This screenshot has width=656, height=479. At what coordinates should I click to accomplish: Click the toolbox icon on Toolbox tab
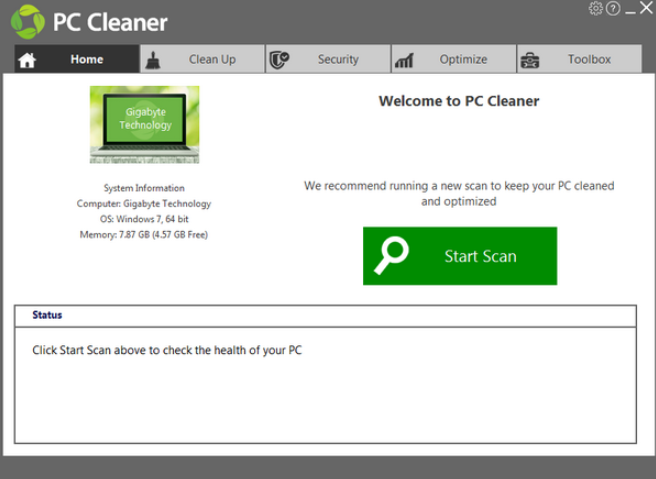coord(530,61)
